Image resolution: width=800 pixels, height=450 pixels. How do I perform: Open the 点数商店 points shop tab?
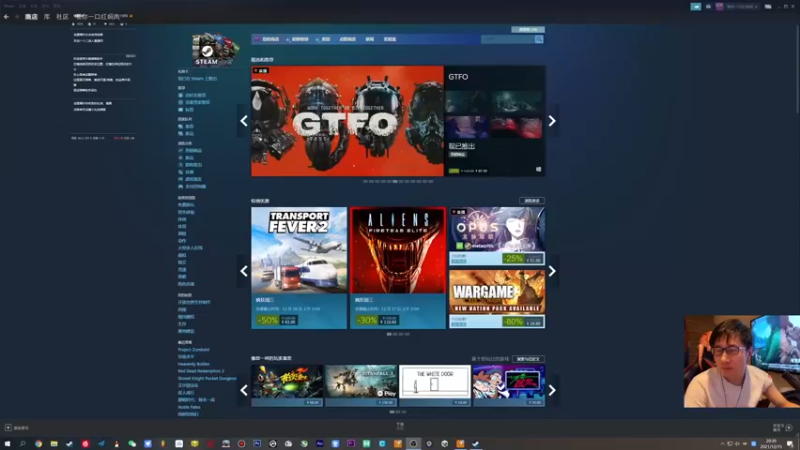tap(347, 39)
